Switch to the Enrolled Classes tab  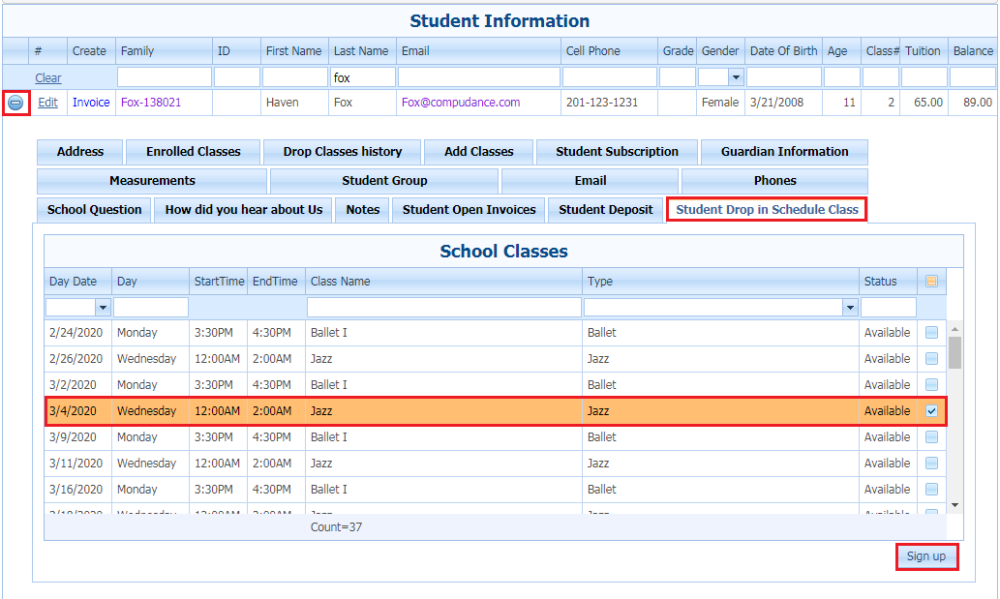(x=192, y=151)
